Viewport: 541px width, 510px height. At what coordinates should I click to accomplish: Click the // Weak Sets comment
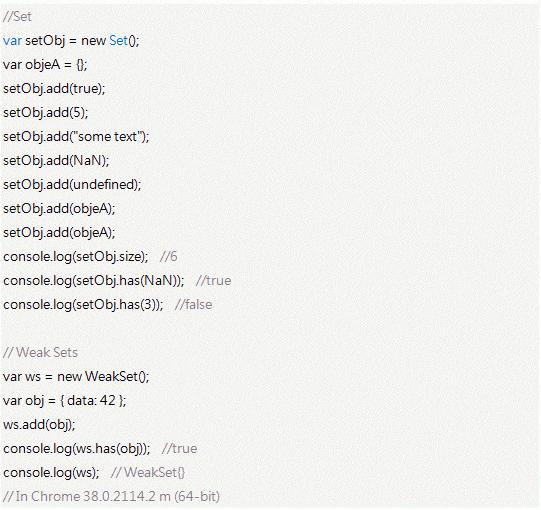point(40,353)
